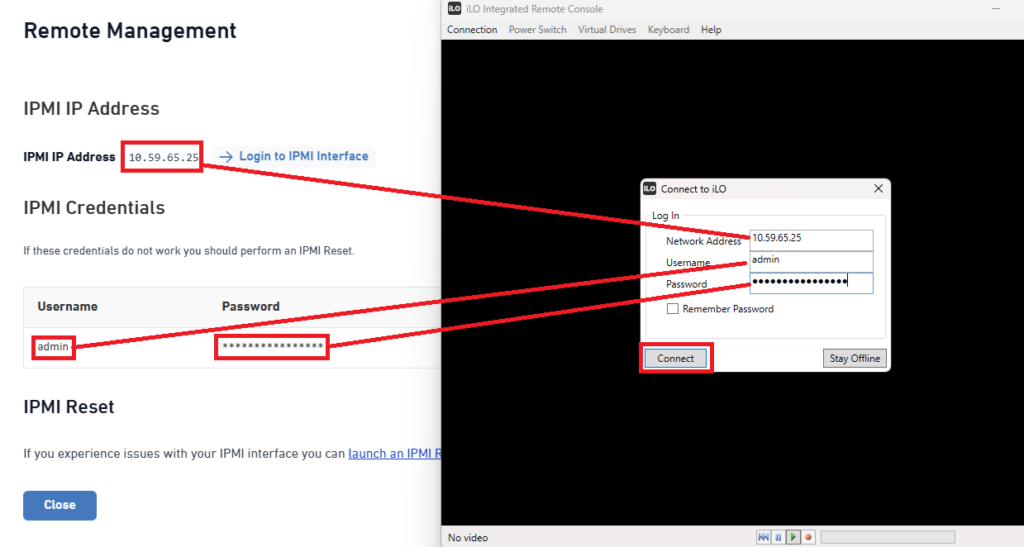Click the iLO icon in remote console title bar
This screenshot has height=547, width=1024.
pos(454,8)
